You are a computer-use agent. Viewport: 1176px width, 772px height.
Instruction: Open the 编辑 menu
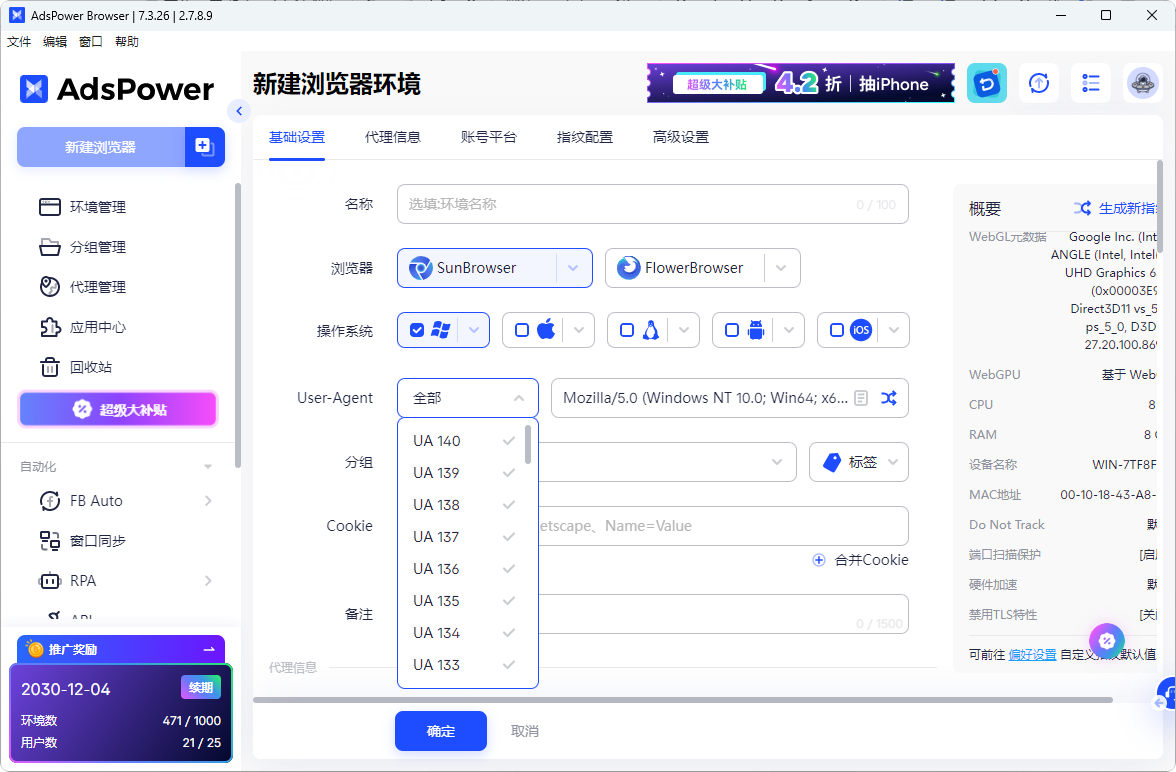pyautogui.click(x=55, y=41)
